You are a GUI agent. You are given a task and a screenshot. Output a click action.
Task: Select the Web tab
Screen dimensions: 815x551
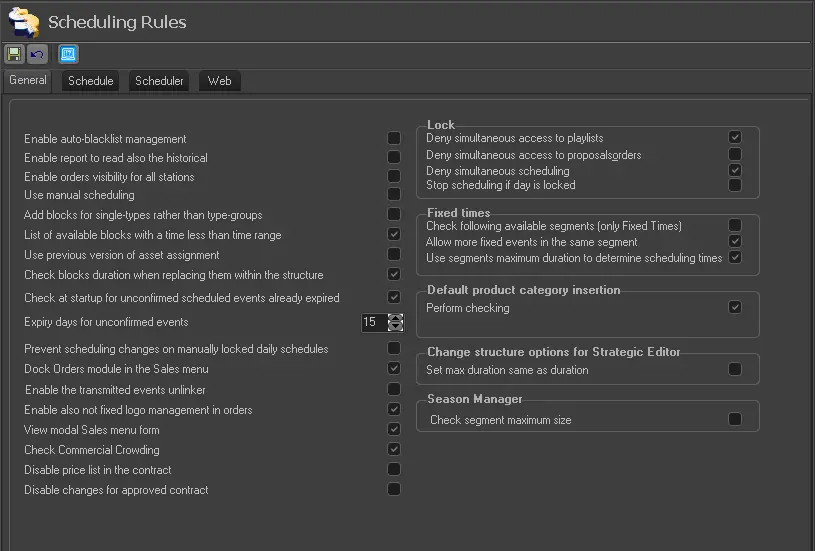[x=219, y=81]
